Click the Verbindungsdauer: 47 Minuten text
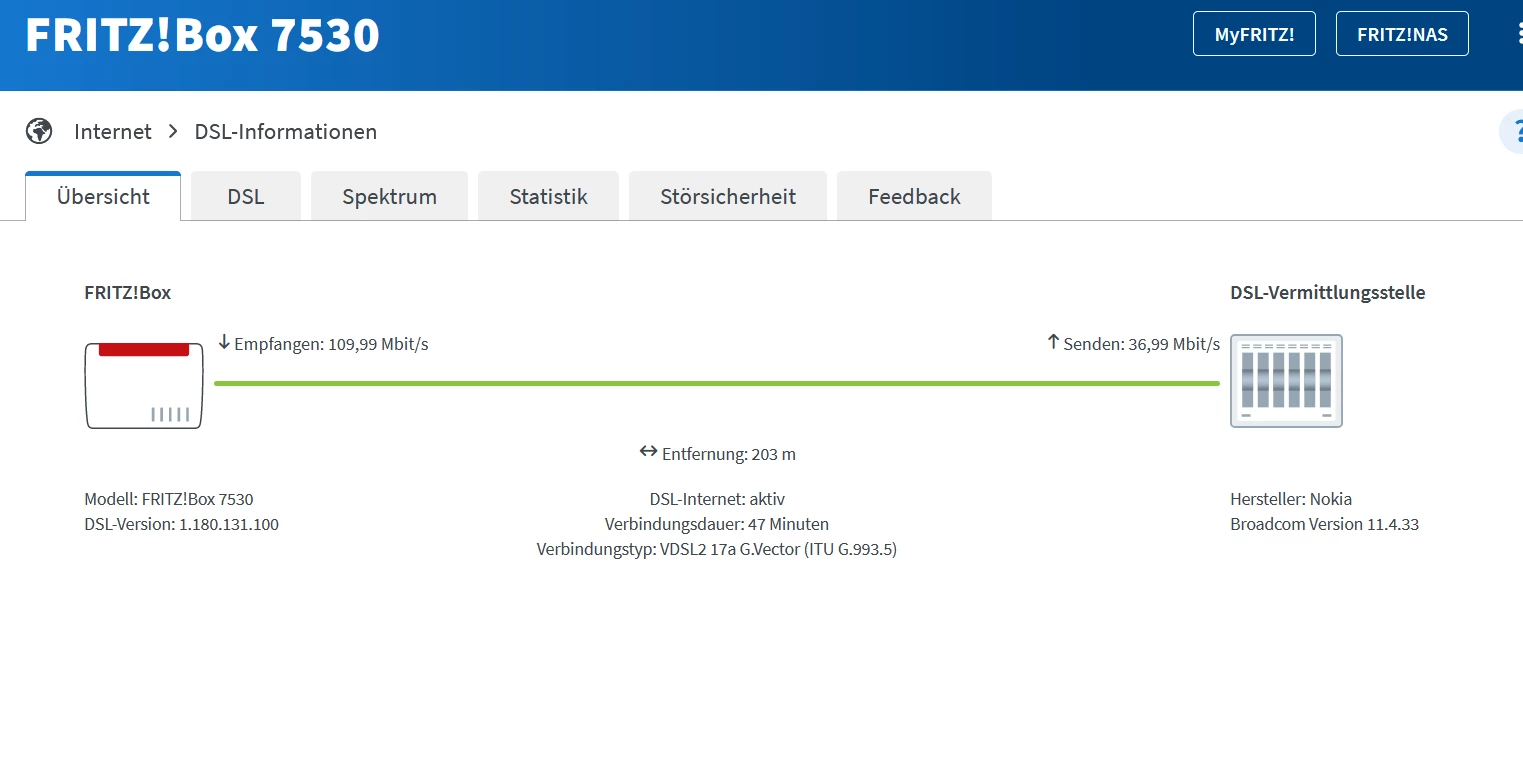This screenshot has height=757, width=1523. tap(717, 524)
